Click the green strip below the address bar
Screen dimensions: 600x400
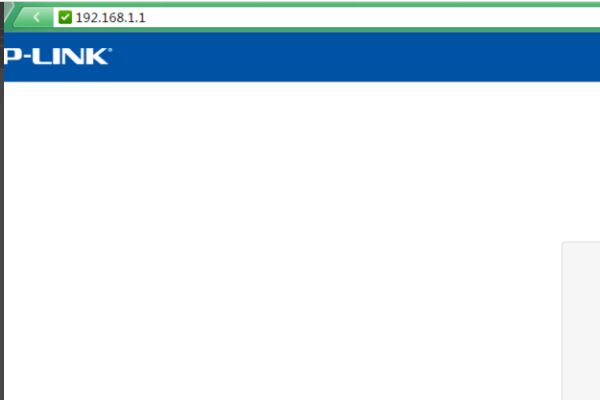point(306,30)
